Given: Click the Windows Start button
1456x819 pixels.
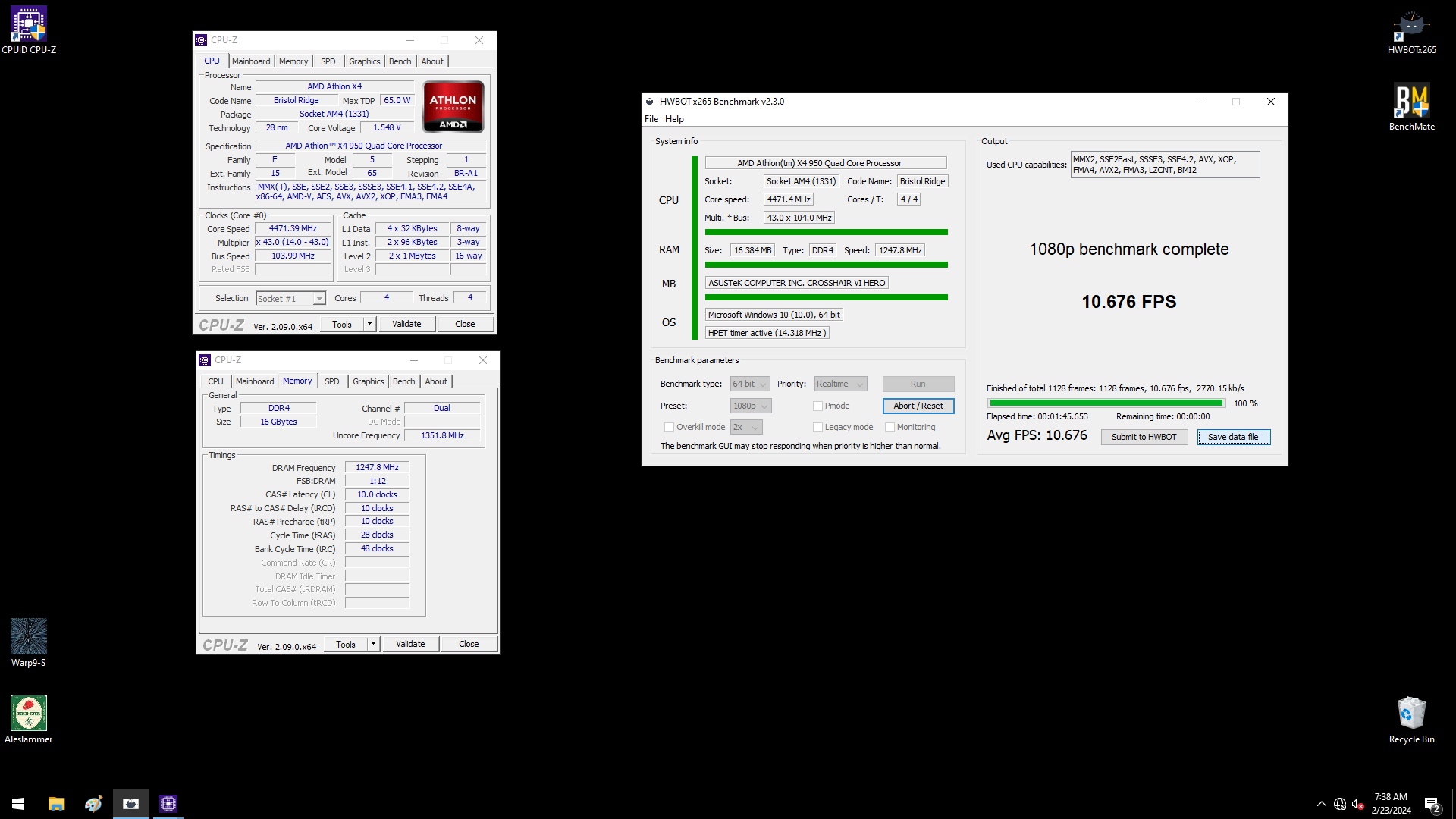Looking at the screenshot, I should click(x=18, y=804).
